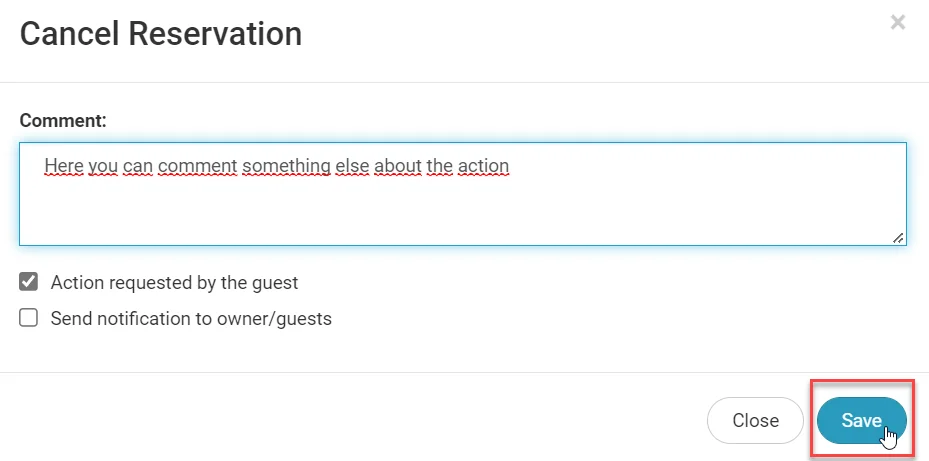Click the word "can" in the comment text

tap(138, 165)
